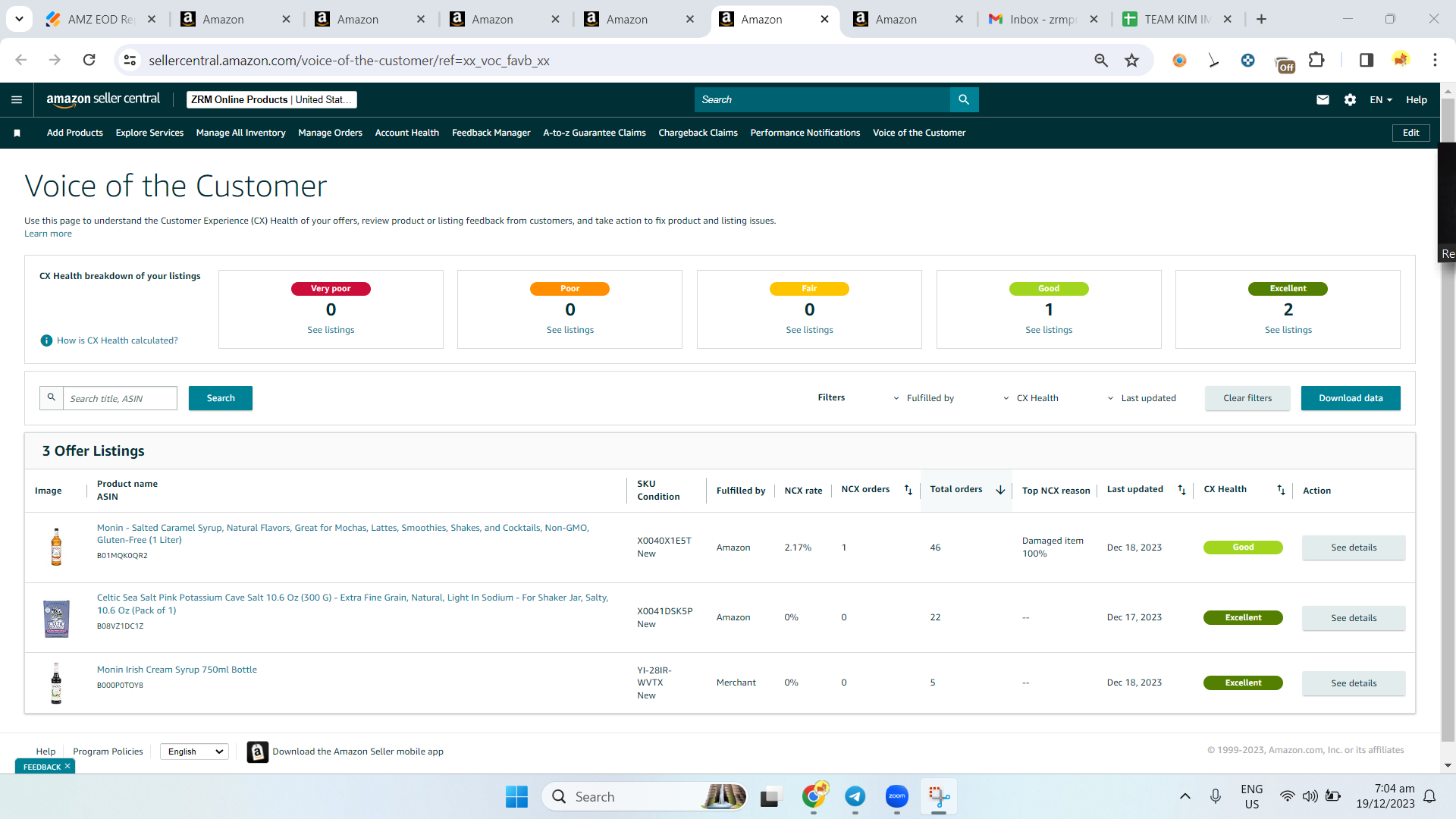Click Download data button
This screenshot has height=819, width=1456.
(1351, 398)
